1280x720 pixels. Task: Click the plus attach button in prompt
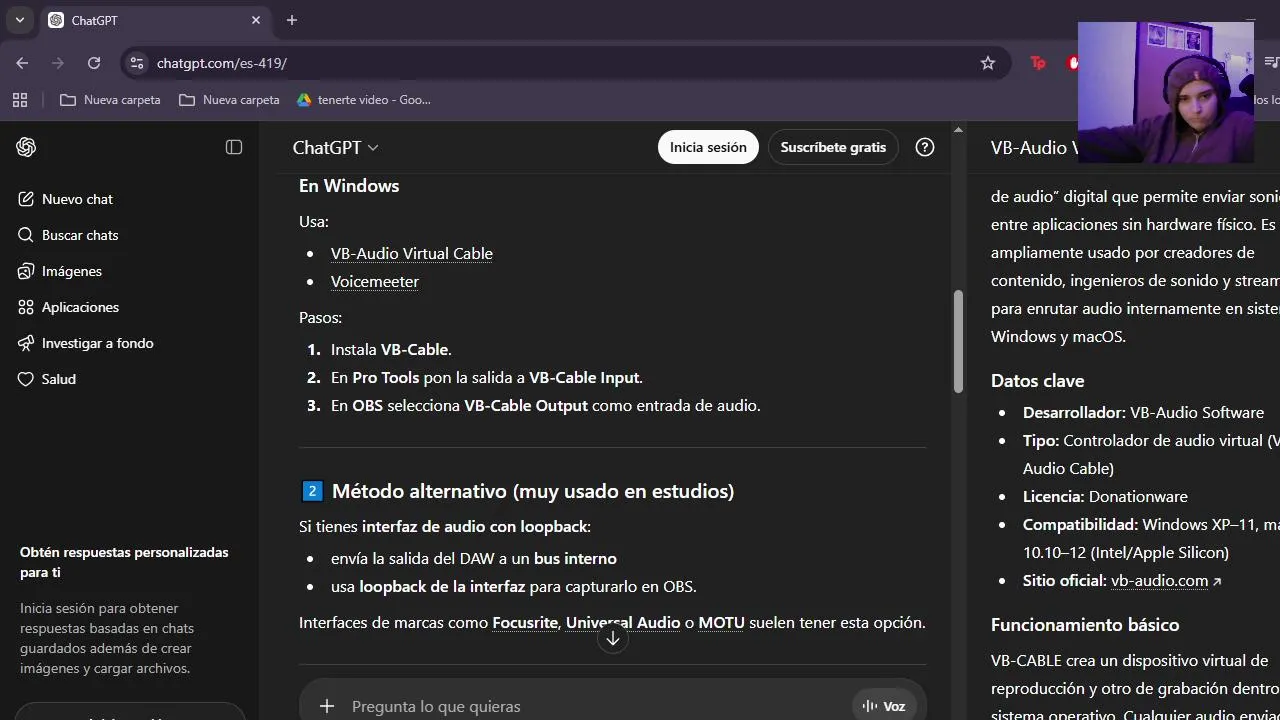point(327,706)
